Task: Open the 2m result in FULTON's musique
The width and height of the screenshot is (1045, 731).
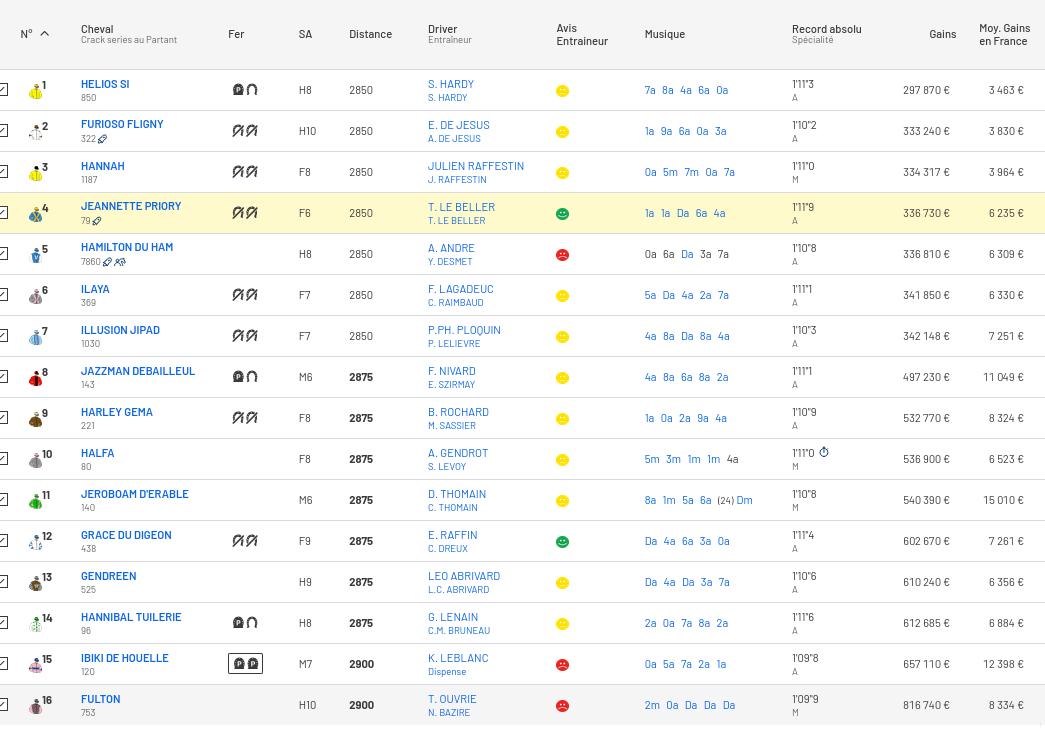Action: tap(652, 705)
